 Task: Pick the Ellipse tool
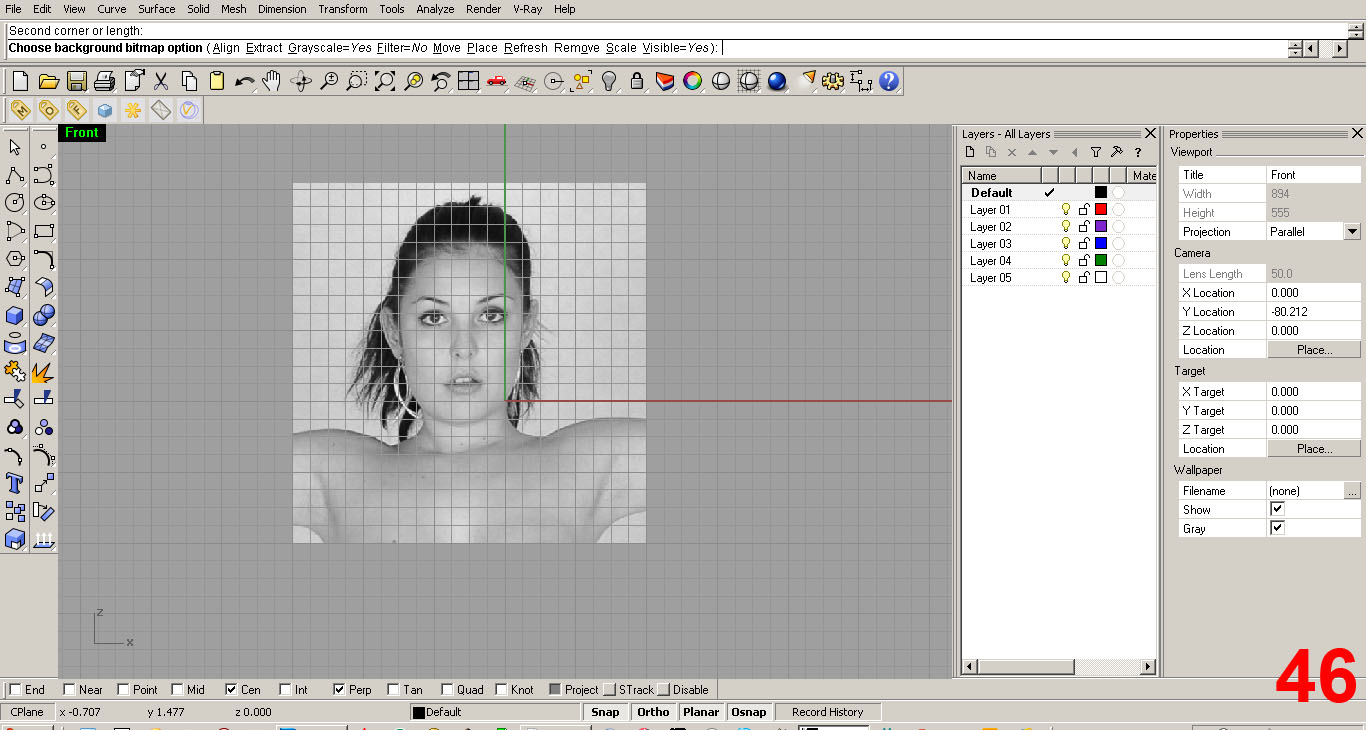[x=44, y=203]
